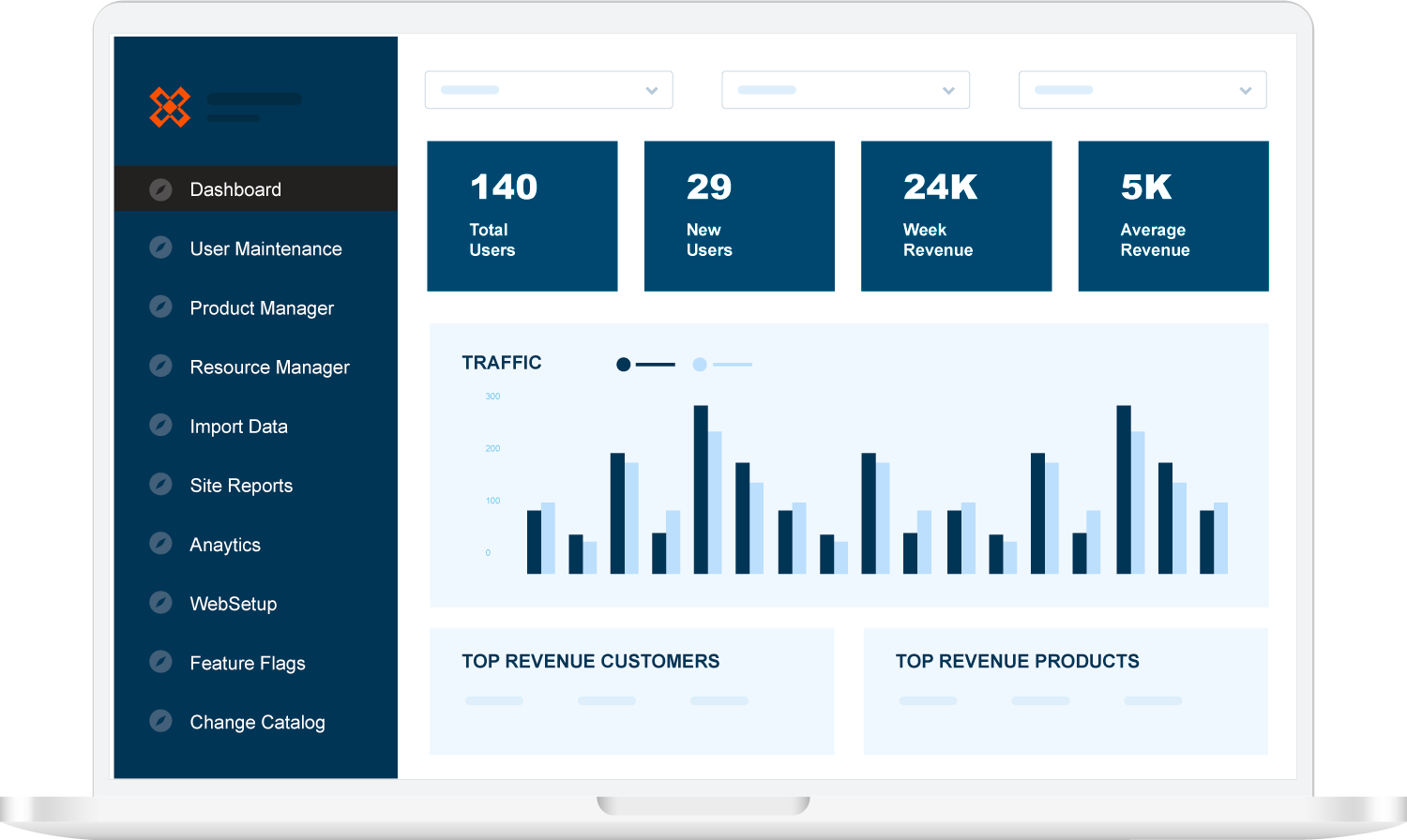Open the 24K Week Revenue card
This screenshot has height=840, width=1407.
coord(956,216)
